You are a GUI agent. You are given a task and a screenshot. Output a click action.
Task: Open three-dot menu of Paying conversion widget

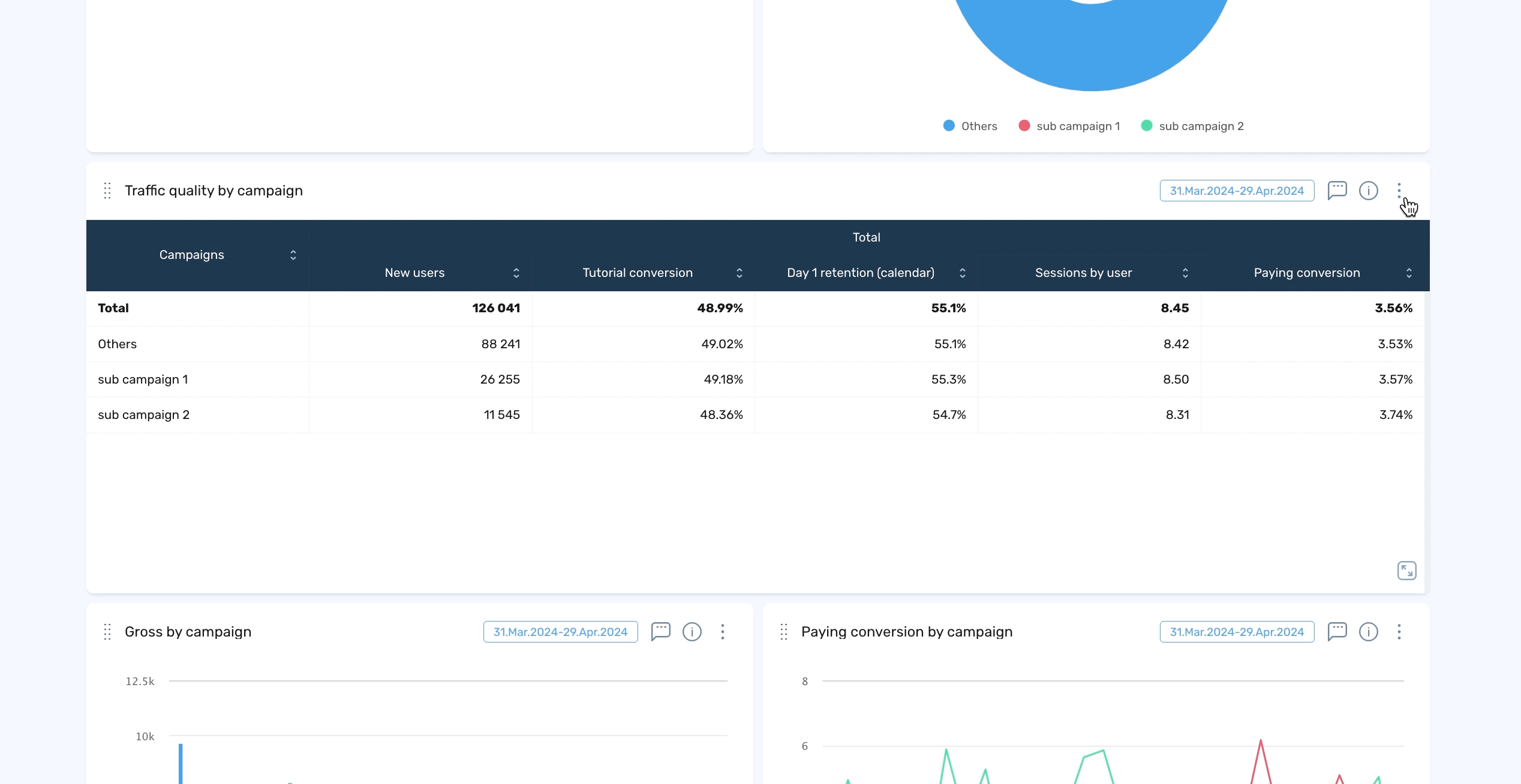click(1399, 632)
